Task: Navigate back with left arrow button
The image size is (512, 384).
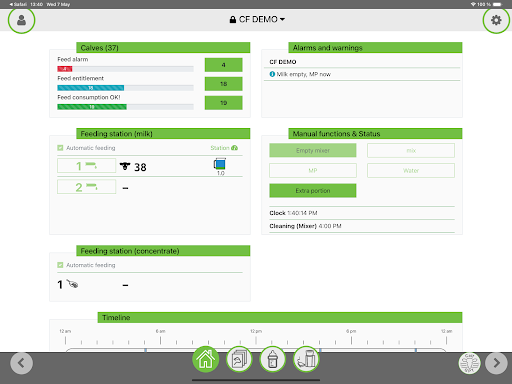Action: pyautogui.click(x=21, y=363)
